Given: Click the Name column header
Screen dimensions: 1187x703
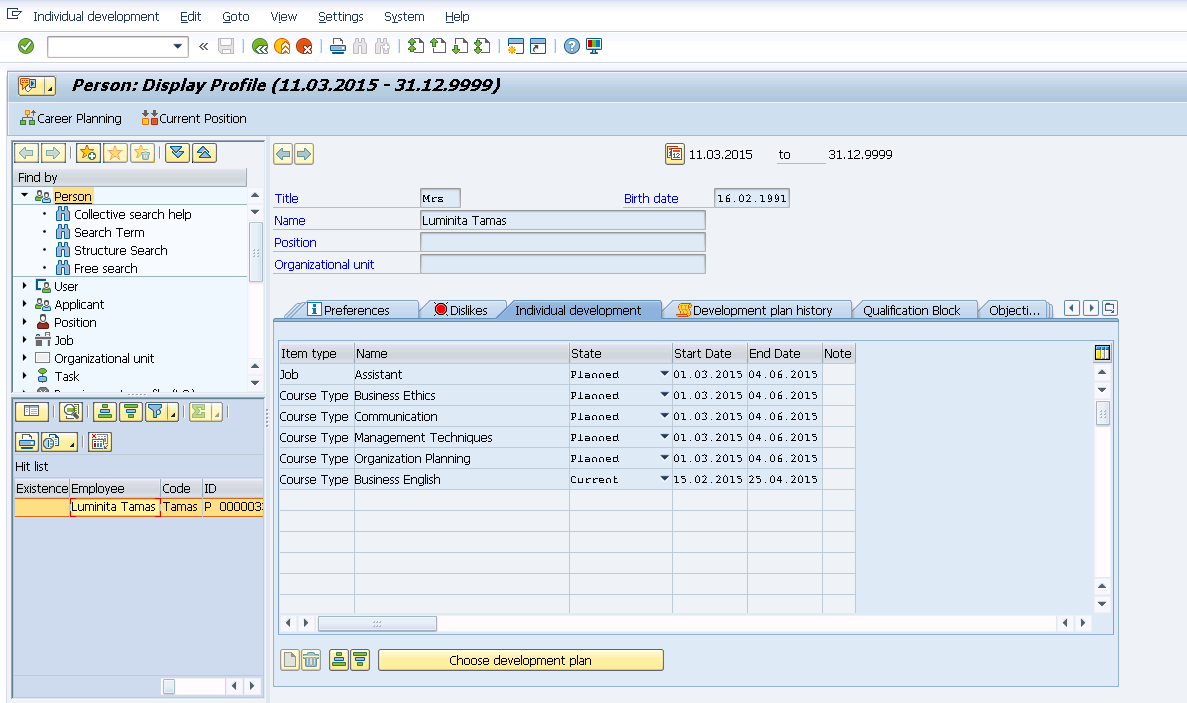Looking at the screenshot, I should 461,353.
